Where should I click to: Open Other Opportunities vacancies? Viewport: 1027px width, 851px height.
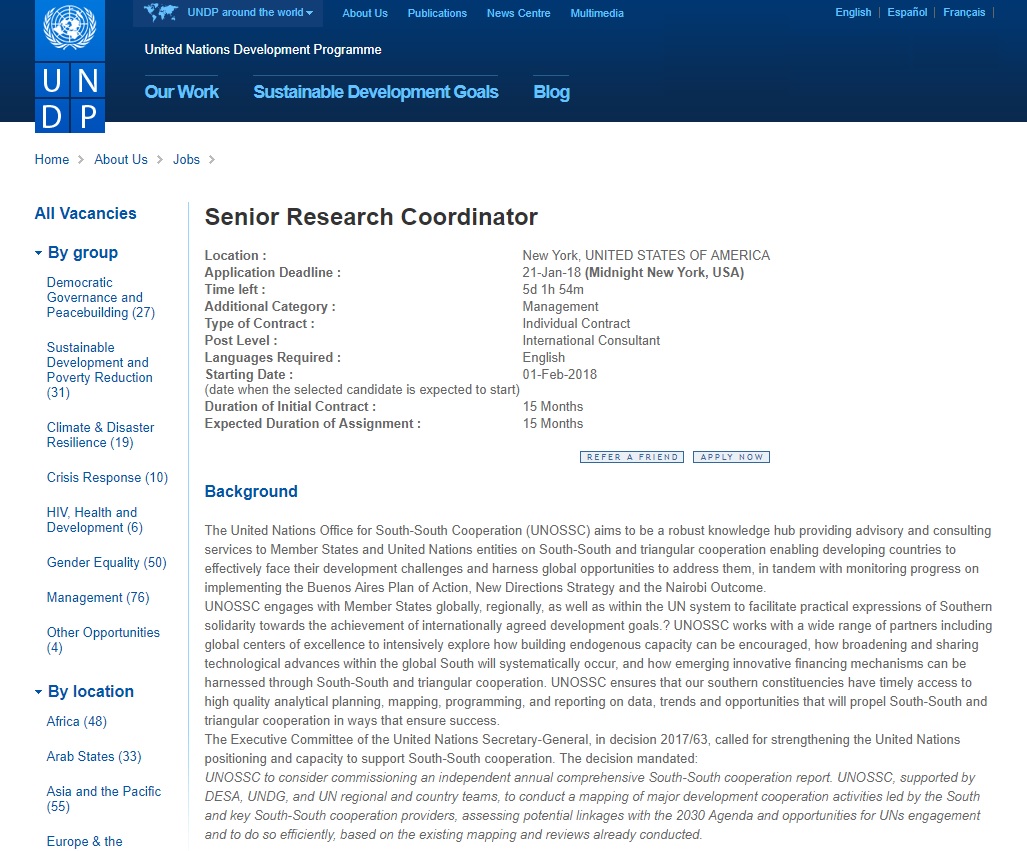coord(103,640)
